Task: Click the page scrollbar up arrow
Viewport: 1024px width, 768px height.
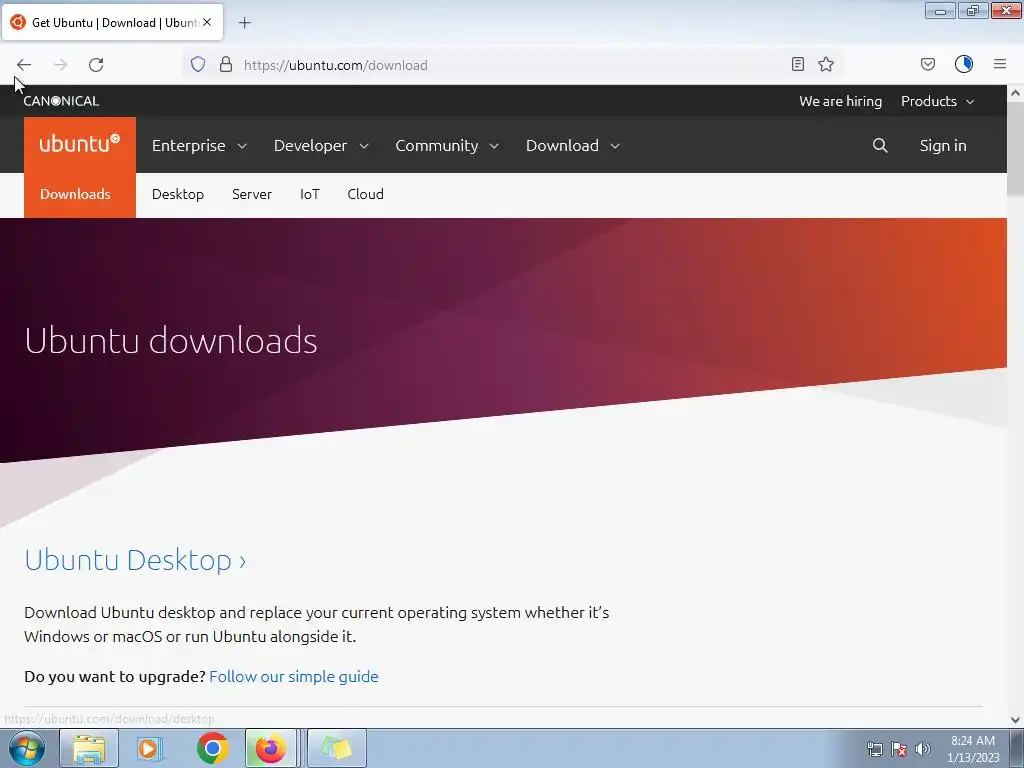Action: (1016, 93)
